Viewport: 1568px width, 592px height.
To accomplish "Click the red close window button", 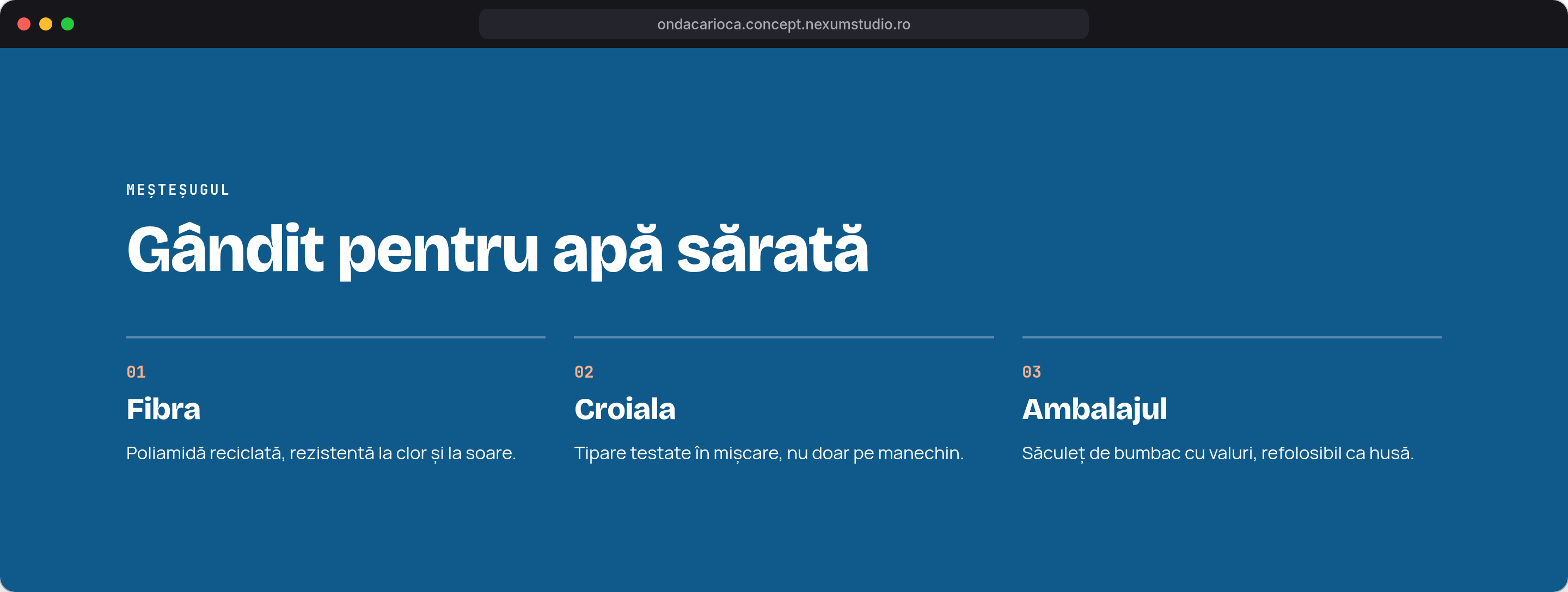I will [24, 24].
